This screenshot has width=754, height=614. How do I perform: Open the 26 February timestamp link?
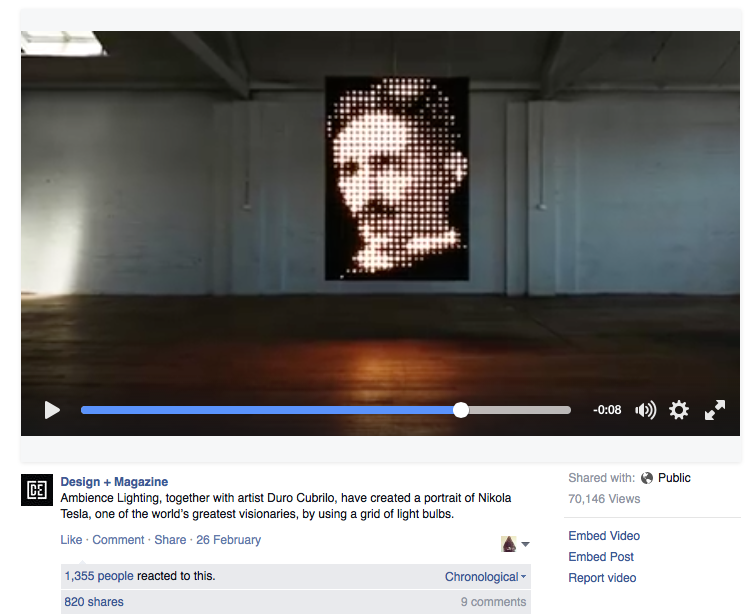(228, 540)
